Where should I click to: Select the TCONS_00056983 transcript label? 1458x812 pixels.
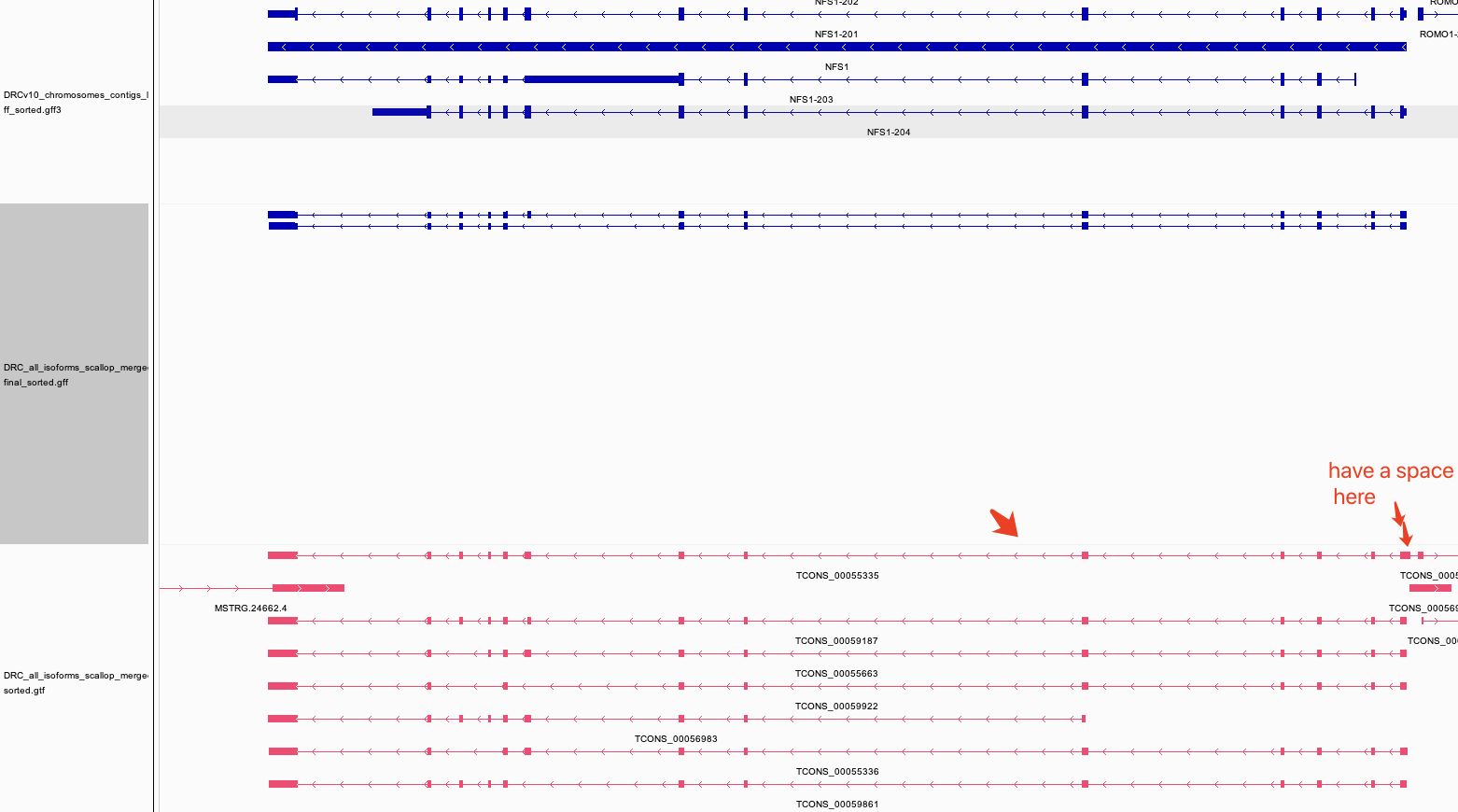coord(678,738)
